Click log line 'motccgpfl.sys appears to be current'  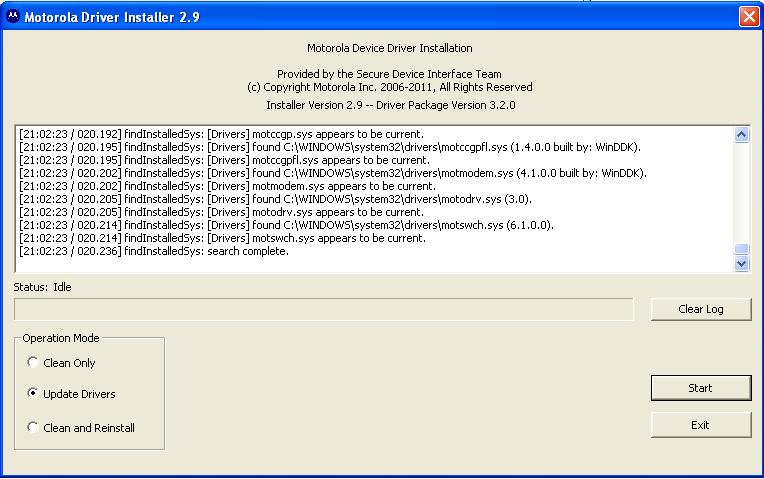click(x=225, y=160)
